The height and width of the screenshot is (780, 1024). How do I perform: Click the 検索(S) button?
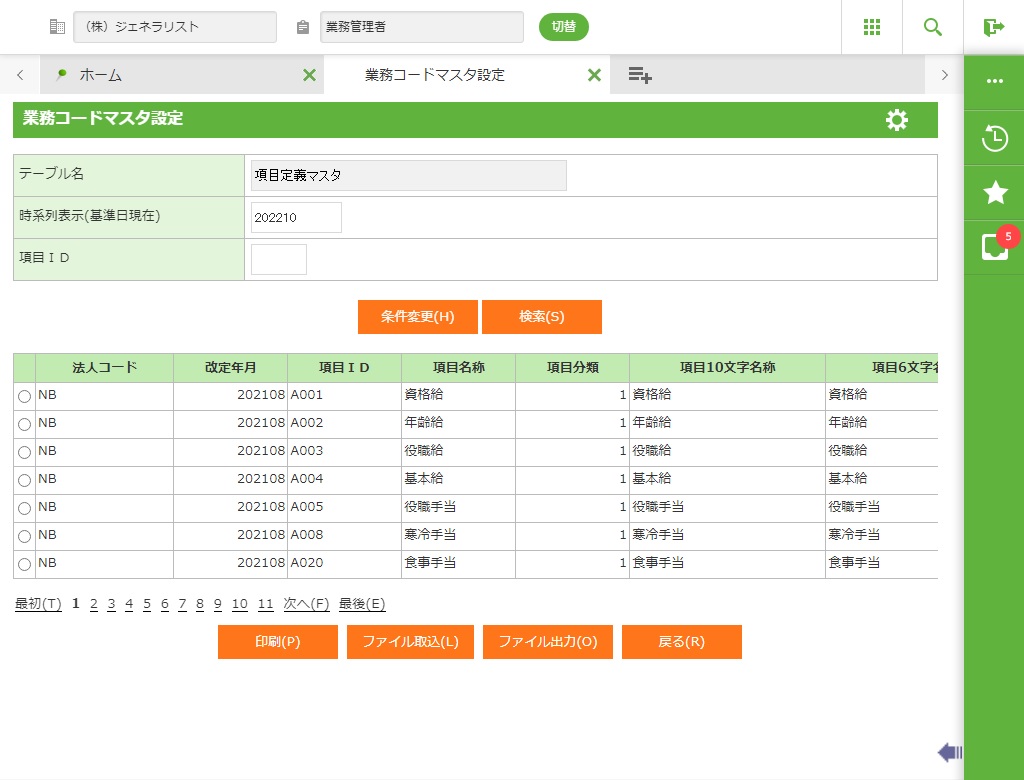click(x=541, y=317)
